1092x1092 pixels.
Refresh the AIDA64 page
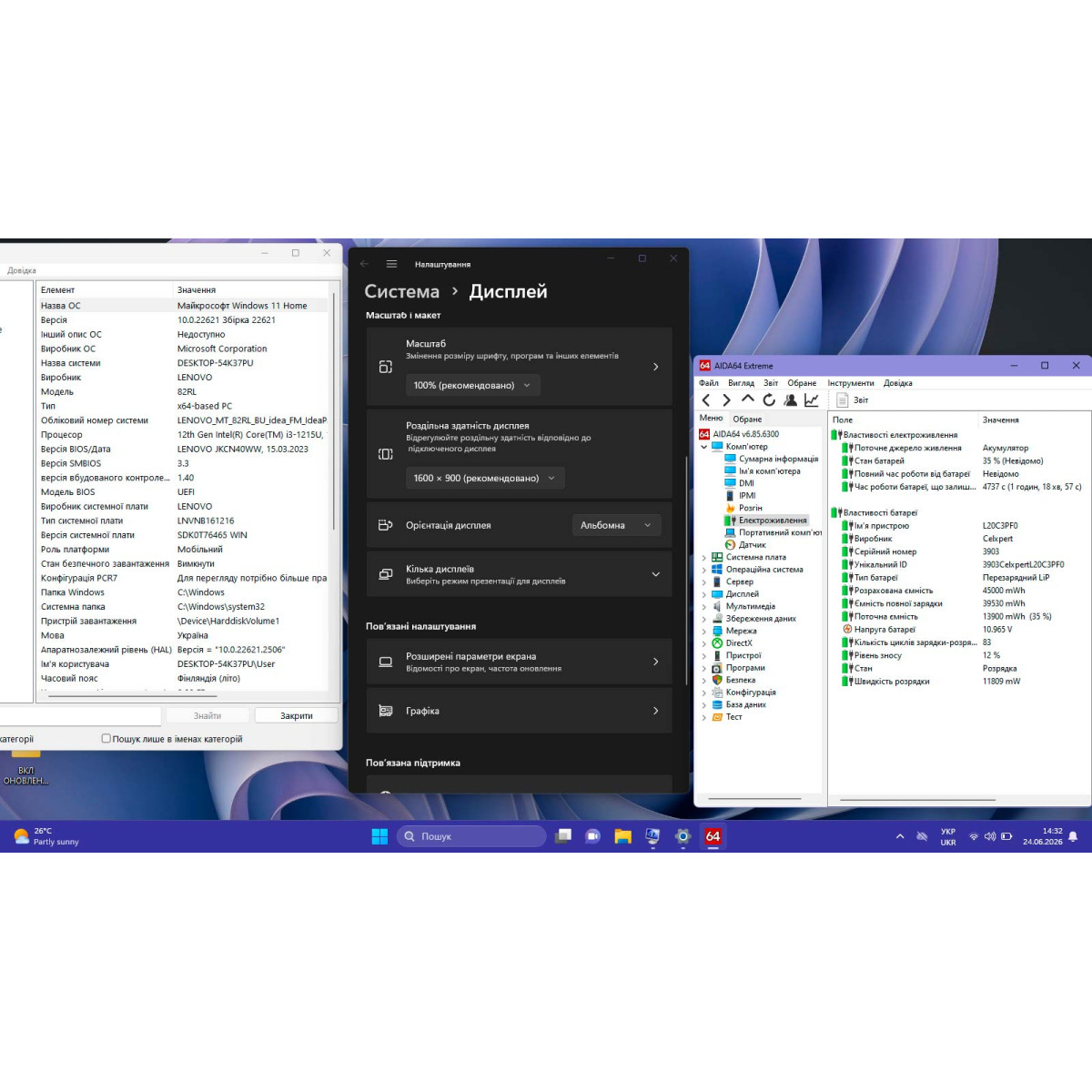coord(769,400)
